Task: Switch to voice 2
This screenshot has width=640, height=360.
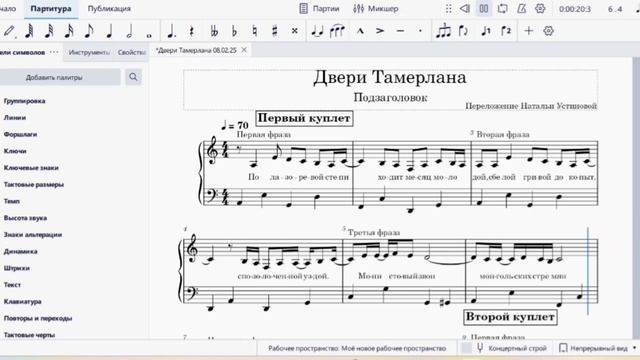Action: (506, 31)
